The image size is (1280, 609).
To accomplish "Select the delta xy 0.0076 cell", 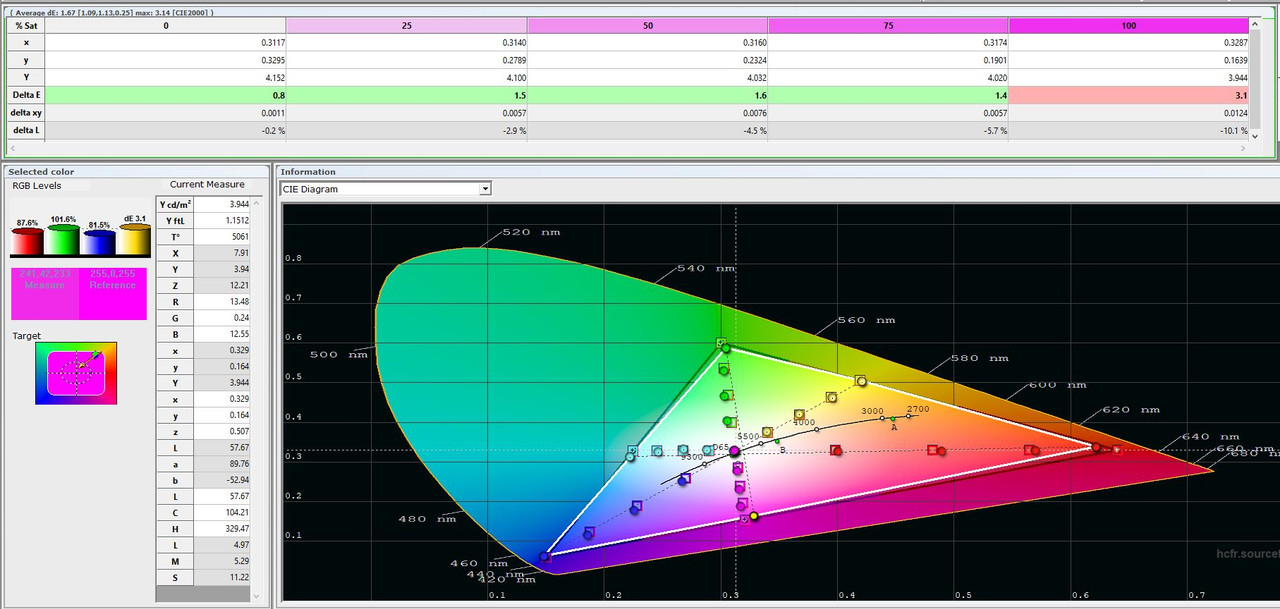I will pos(647,113).
